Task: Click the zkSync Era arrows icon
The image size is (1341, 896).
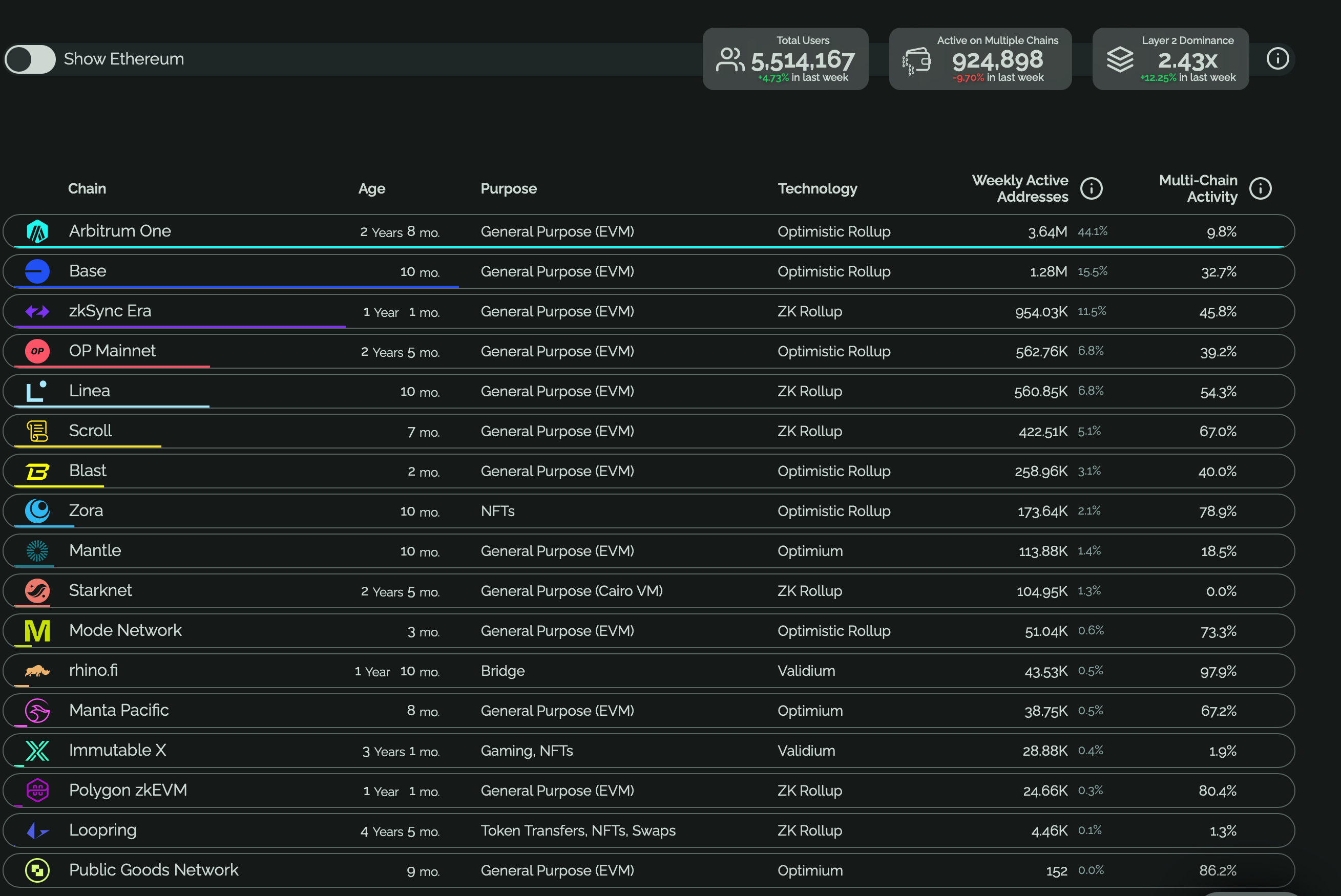Action: coord(37,311)
